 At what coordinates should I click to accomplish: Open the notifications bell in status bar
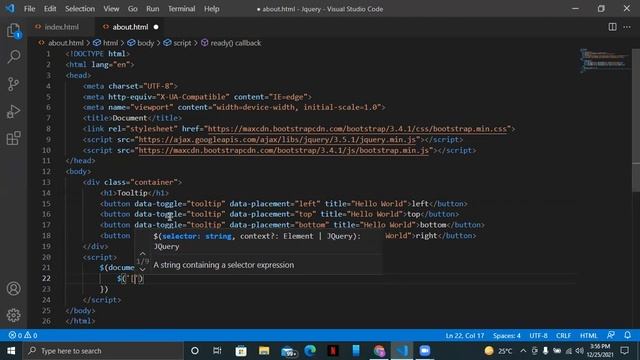pyautogui.click(x=627, y=335)
